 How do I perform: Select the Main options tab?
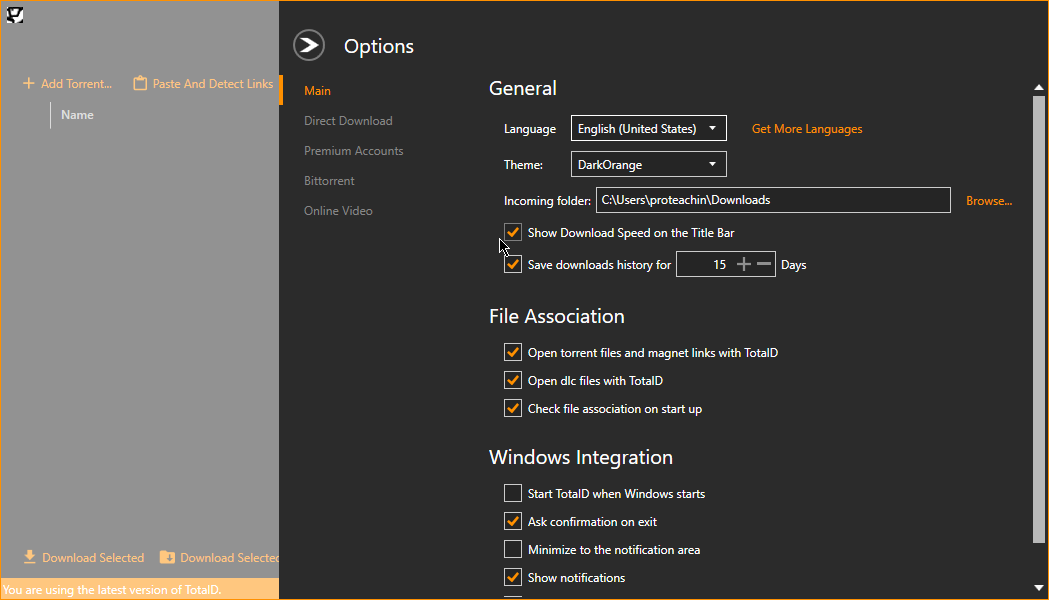(x=317, y=90)
